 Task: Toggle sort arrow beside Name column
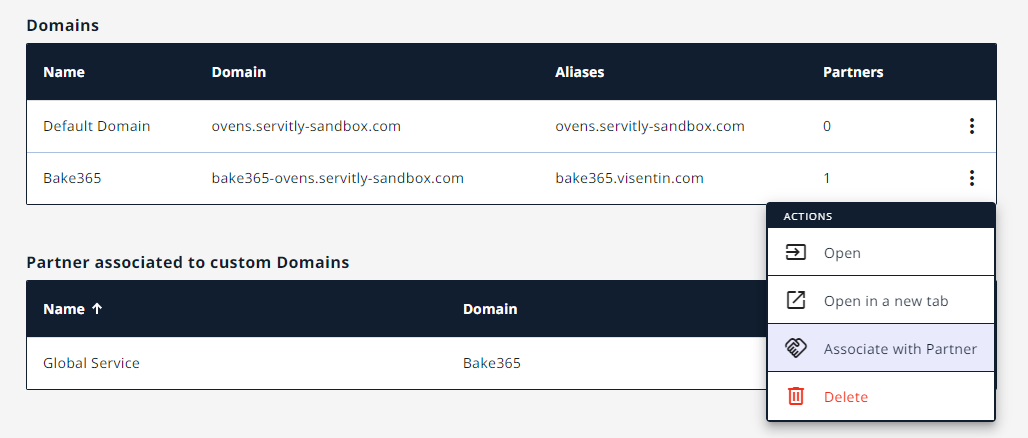point(97,309)
